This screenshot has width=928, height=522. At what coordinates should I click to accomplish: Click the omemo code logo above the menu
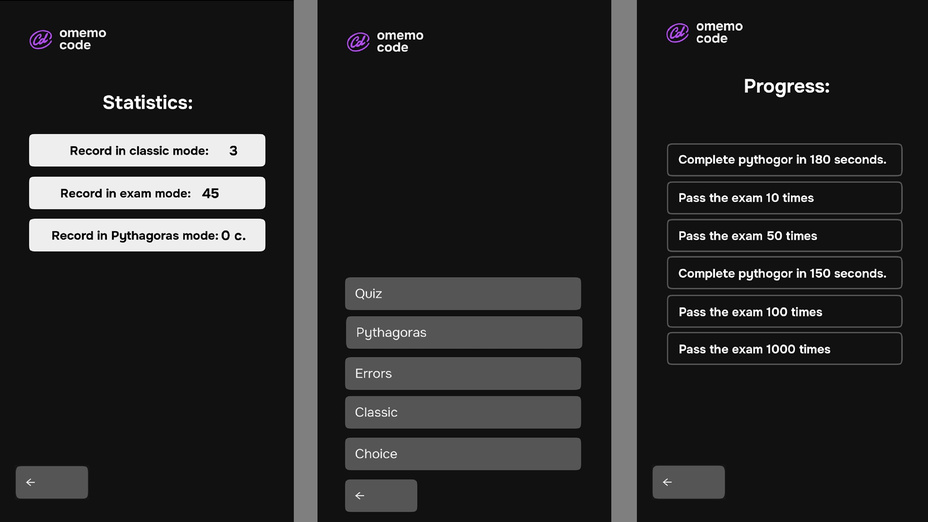click(385, 42)
